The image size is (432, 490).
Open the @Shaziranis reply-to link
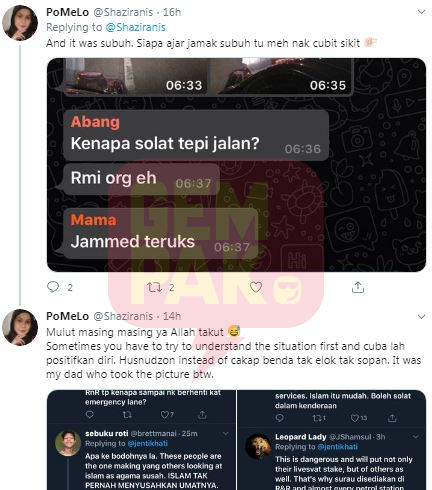click(135, 27)
